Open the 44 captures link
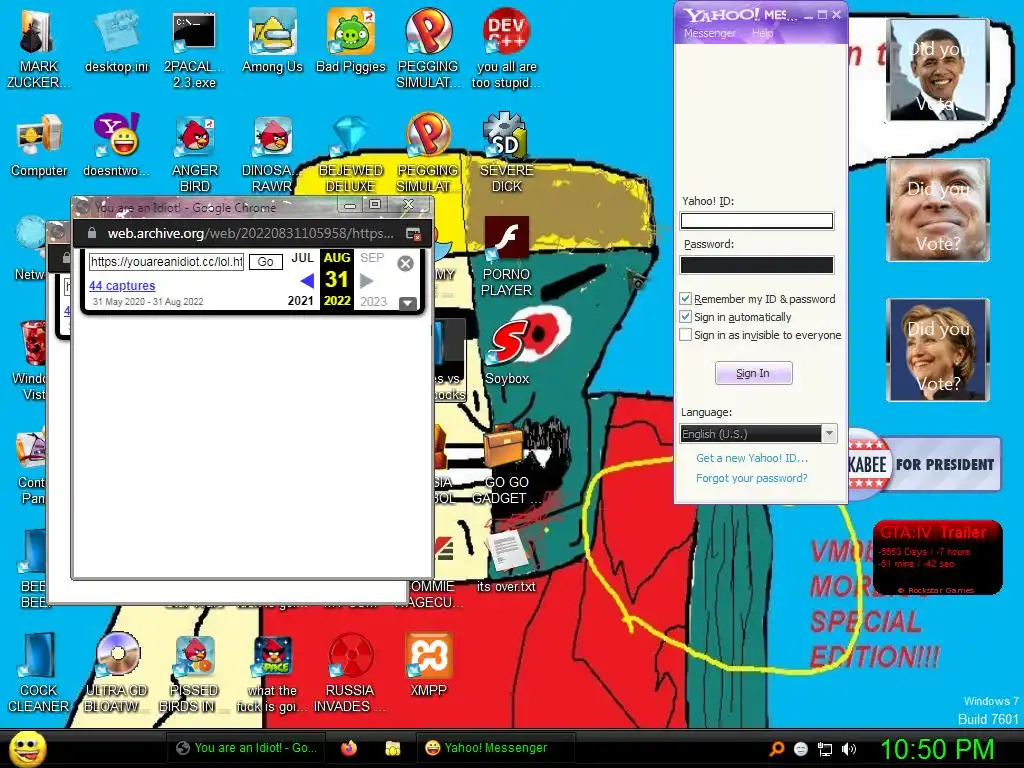This screenshot has height=768, width=1024. point(122,285)
